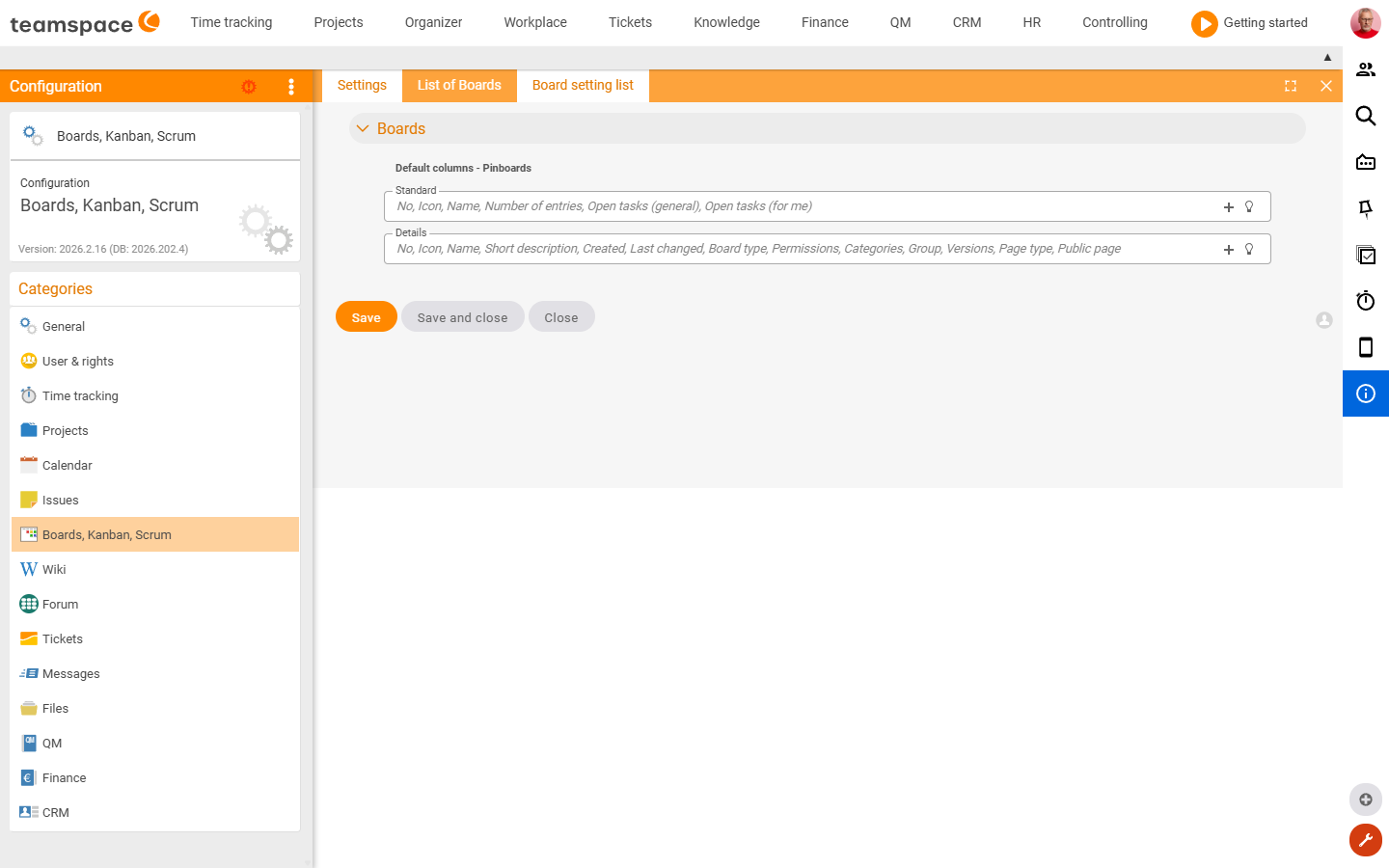Screen dimensions: 1389x868
Task: Select Wiki category
Action: click(x=154, y=569)
